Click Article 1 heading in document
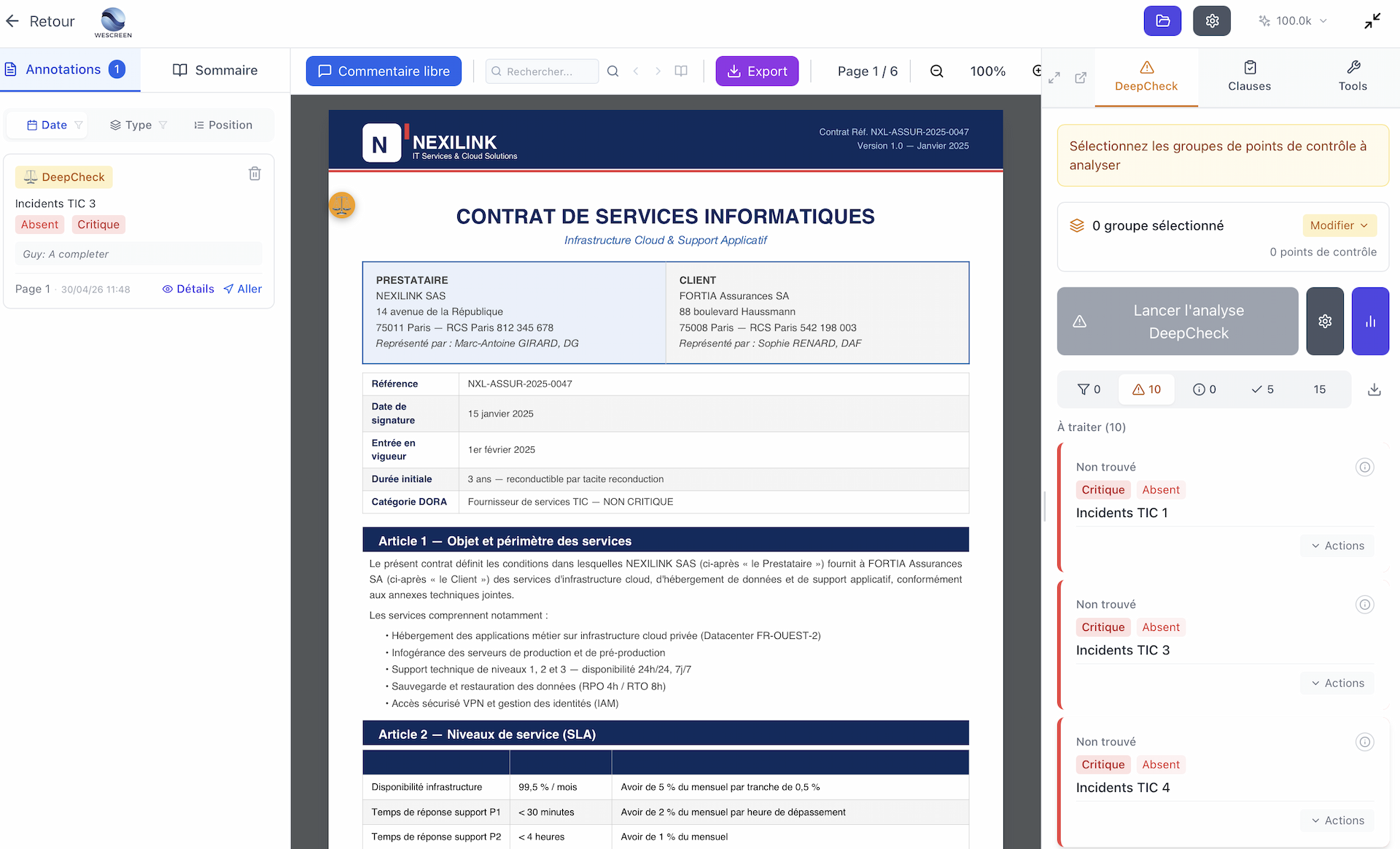 click(x=666, y=540)
